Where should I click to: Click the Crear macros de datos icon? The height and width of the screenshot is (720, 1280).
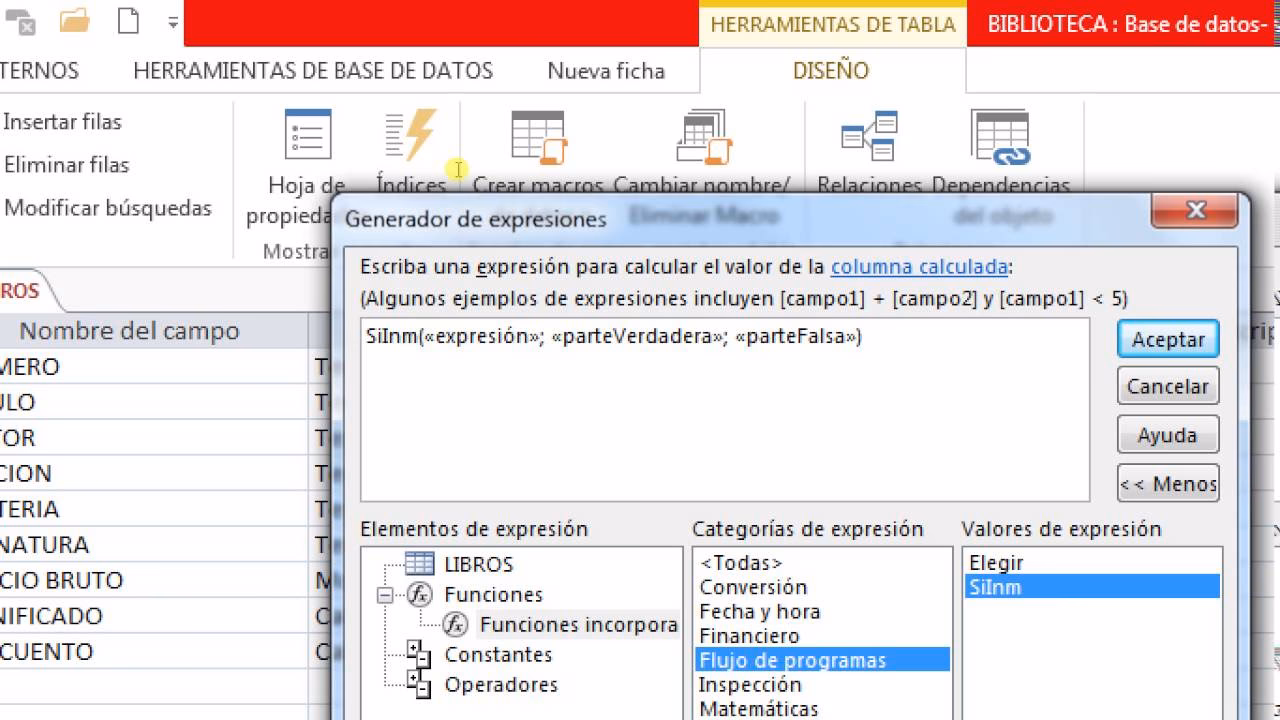(x=538, y=137)
